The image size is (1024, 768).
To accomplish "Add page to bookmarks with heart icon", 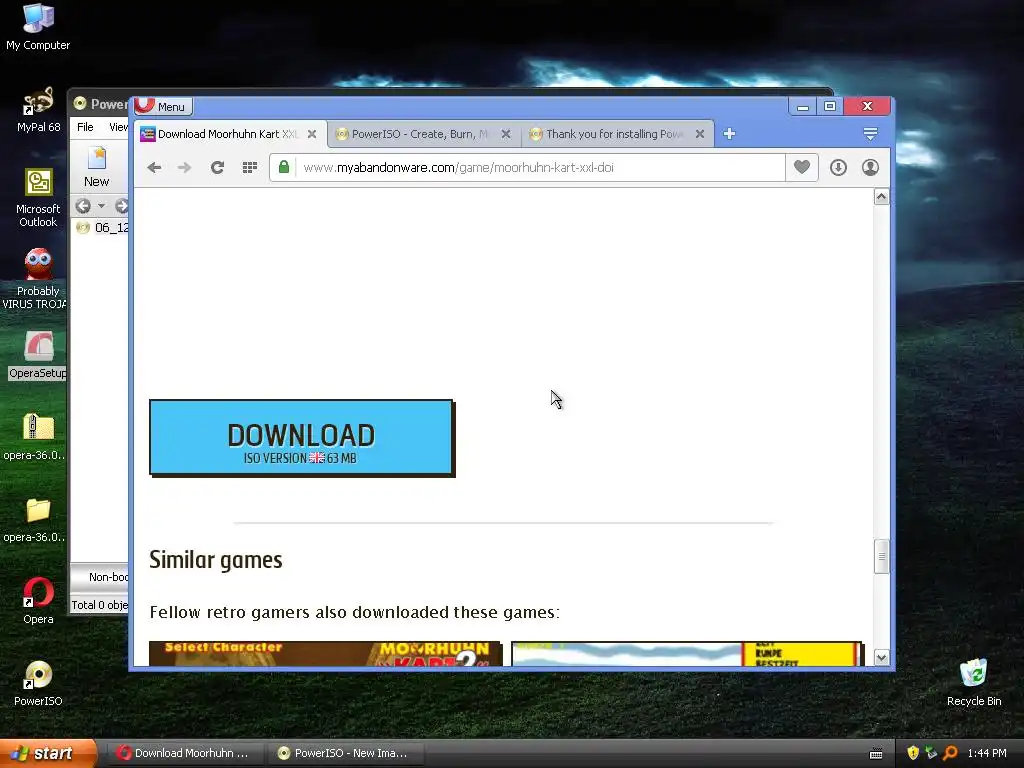I will [802, 167].
